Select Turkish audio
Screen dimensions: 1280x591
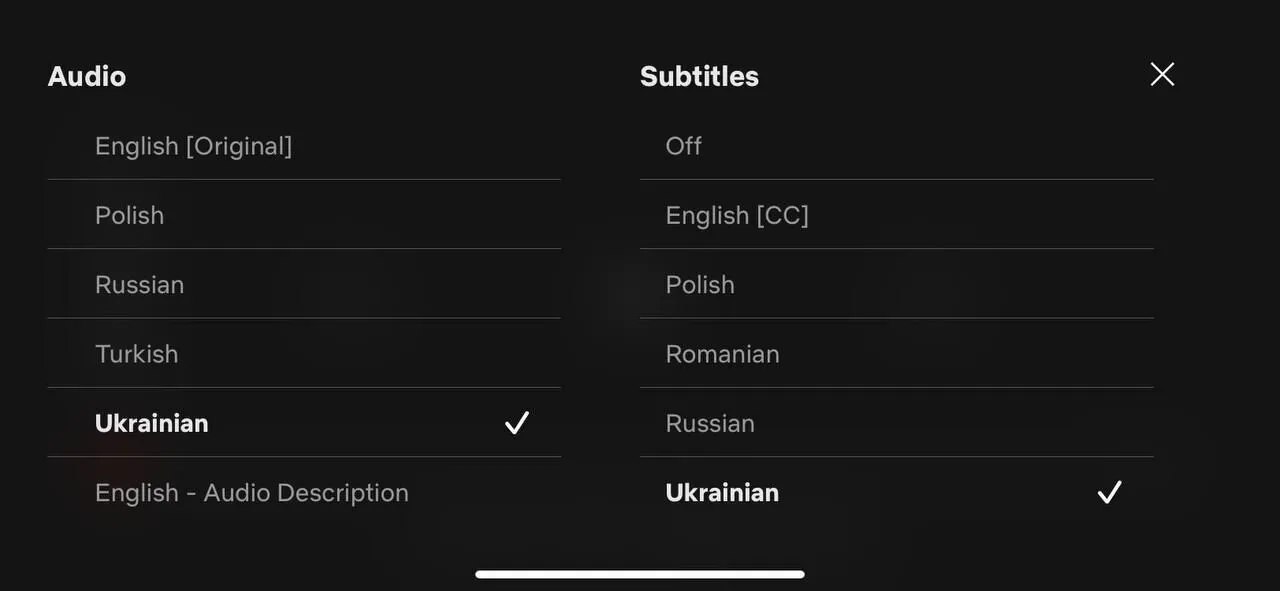click(137, 353)
